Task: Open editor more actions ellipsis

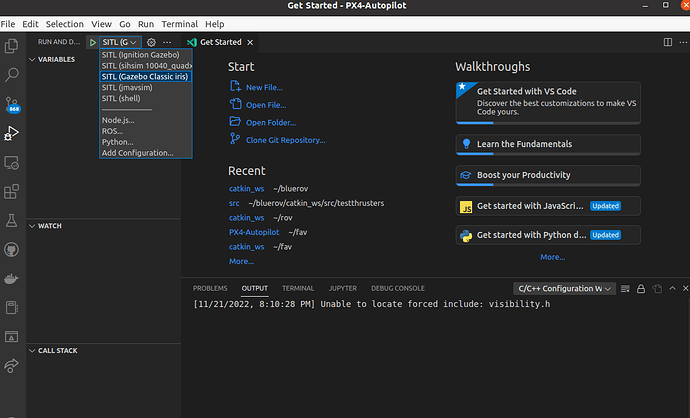Action: pyautogui.click(x=683, y=42)
